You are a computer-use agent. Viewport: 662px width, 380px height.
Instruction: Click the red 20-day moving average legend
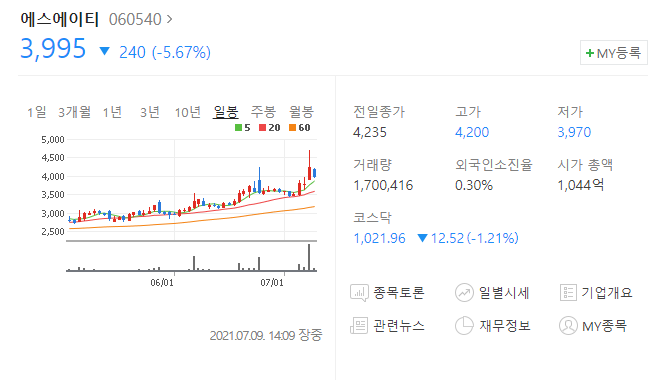(270, 128)
